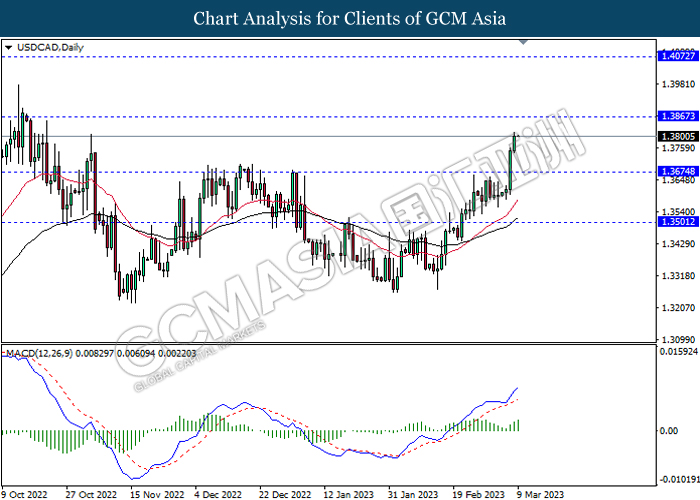This screenshot has width=700, height=500.
Task: Click the 1.30990 price axis value
Action: point(679,340)
